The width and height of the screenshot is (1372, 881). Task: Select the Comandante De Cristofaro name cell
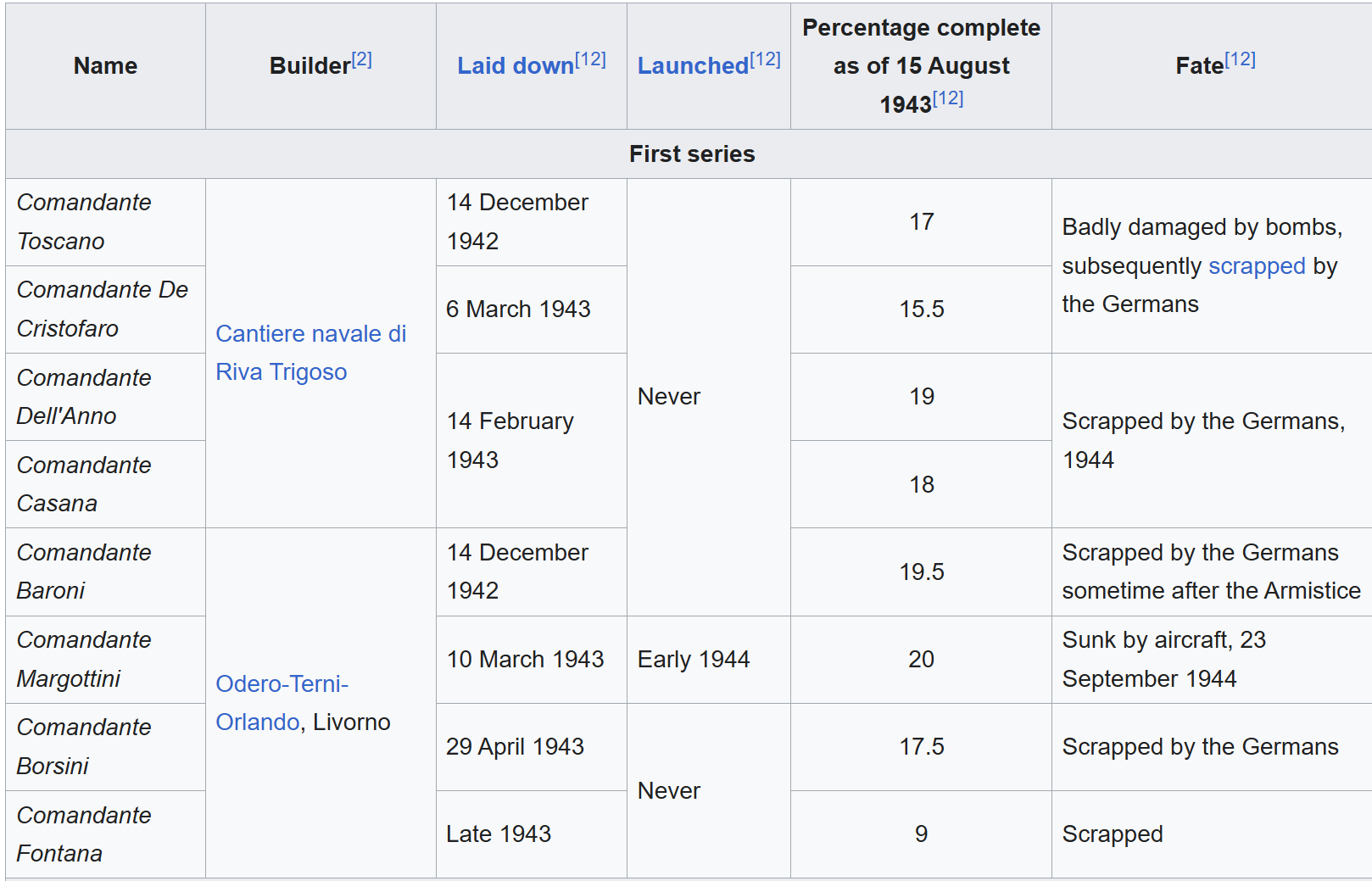click(102, 309)
